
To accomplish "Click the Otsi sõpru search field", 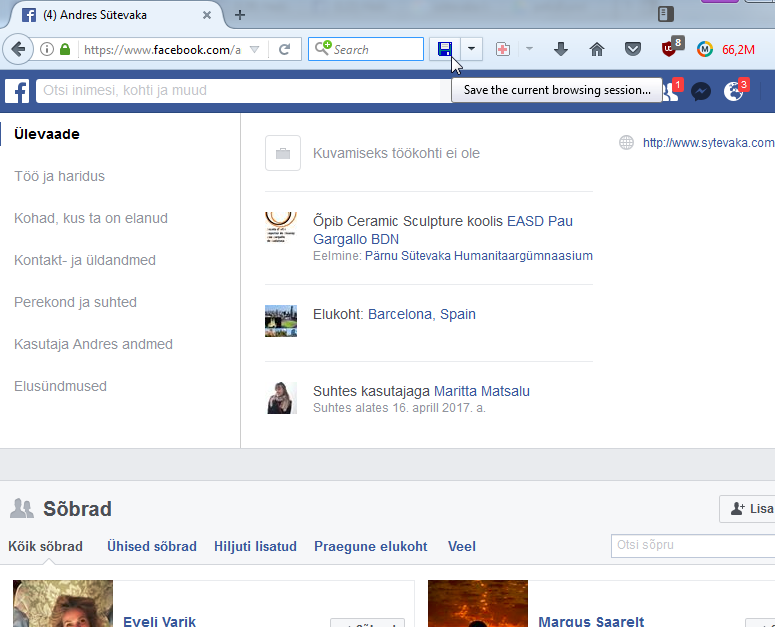I will 693,545.
